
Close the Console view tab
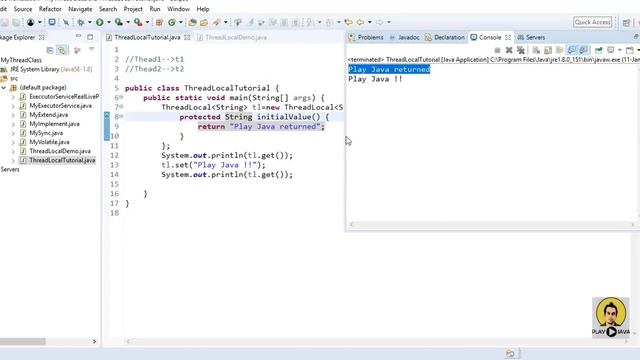point(508,37)
